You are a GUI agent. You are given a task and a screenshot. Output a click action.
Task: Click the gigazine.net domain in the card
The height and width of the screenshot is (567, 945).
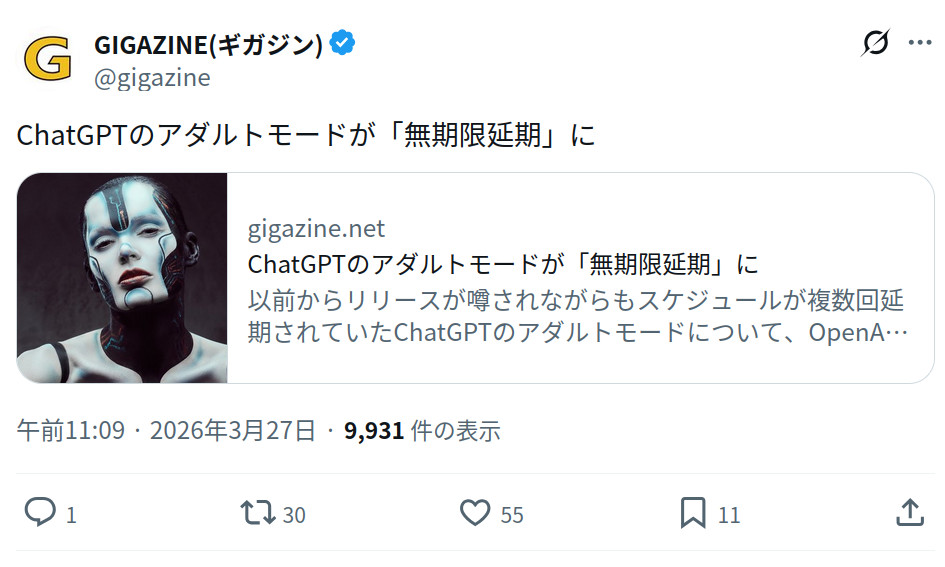pos(316,229)
